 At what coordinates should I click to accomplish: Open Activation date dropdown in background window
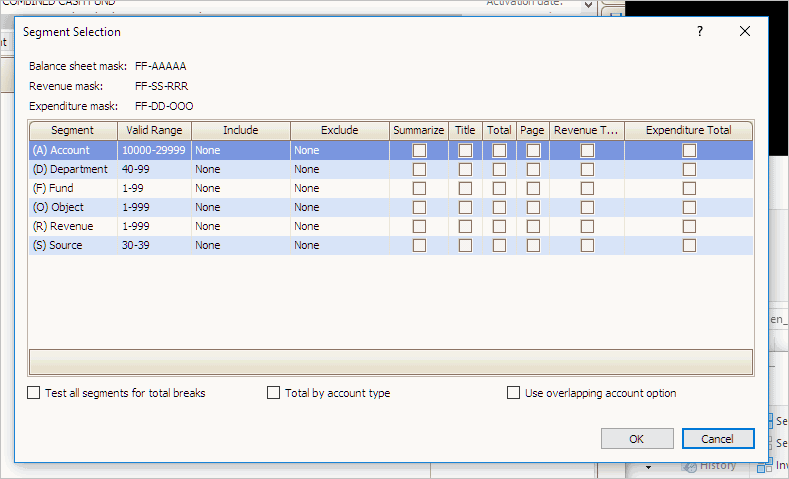[589, 5]
